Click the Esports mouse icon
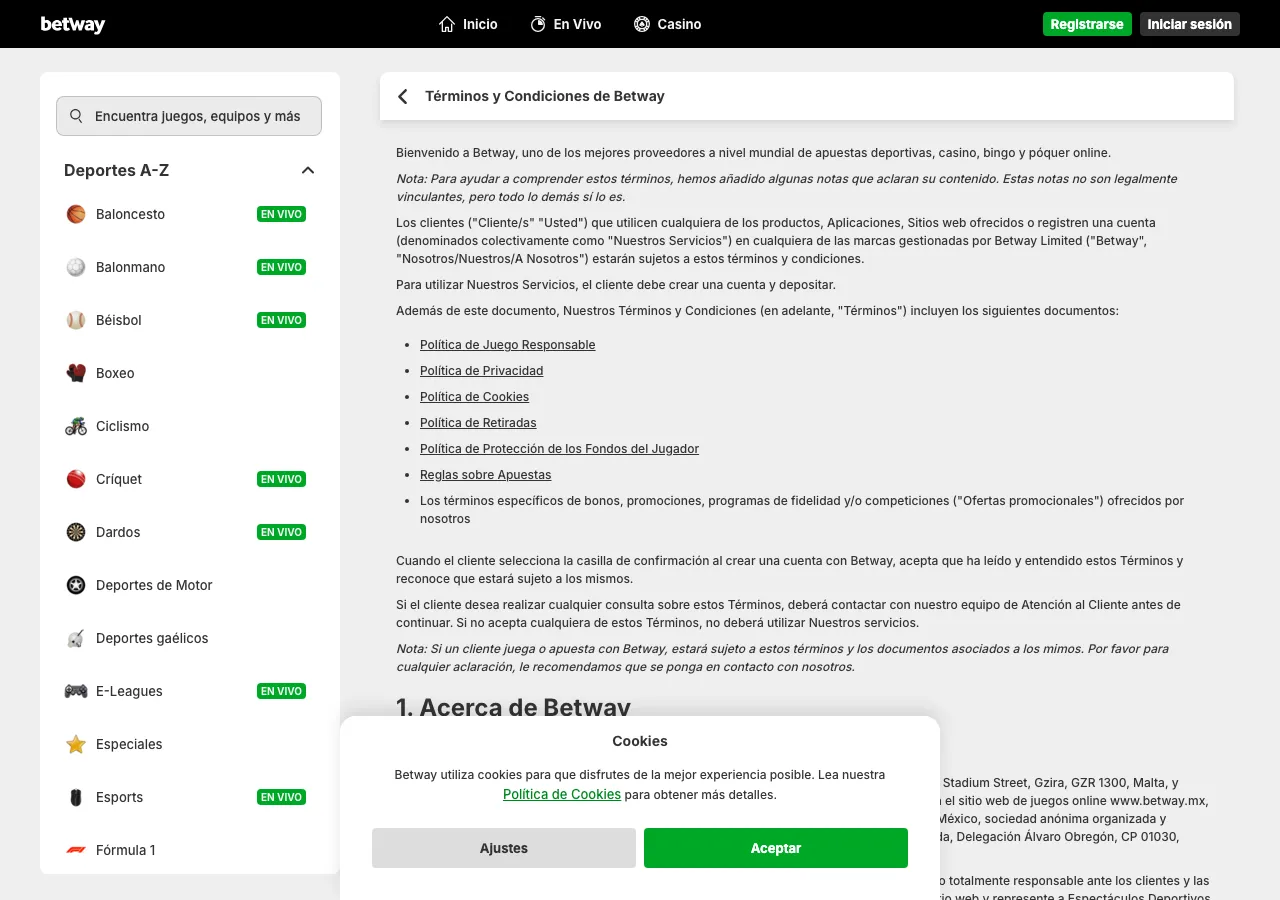This screenshot has height=900, width=1280. 76,797
